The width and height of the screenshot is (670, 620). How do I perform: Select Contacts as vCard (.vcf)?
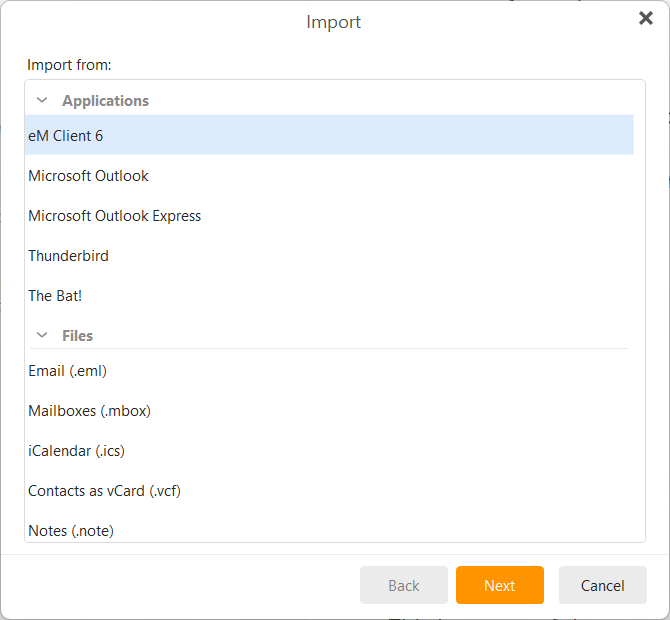329,491
